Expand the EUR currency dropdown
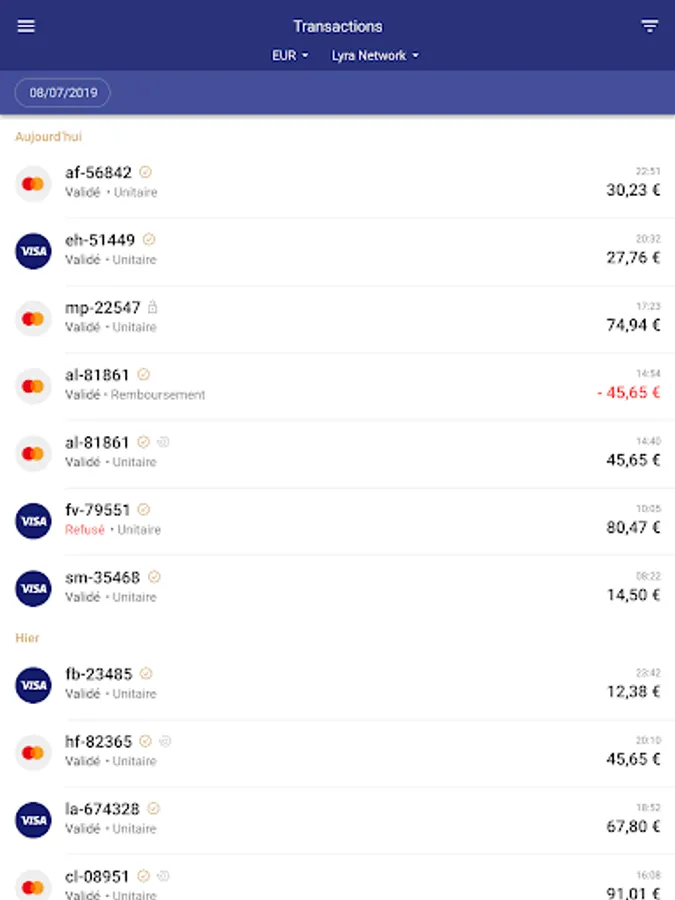This screenshot has width=675, height=900. coord(290,56)
